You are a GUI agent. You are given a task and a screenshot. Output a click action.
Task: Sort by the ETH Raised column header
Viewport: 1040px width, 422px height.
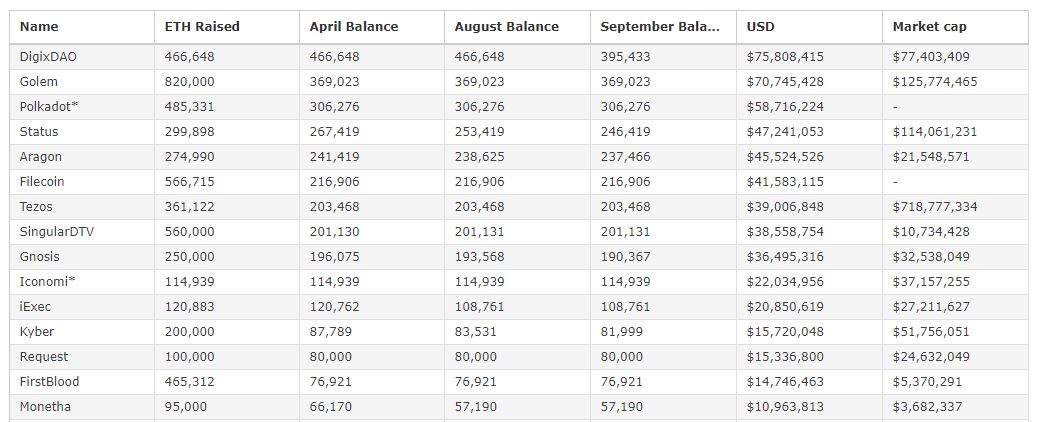tap(202, 27)
